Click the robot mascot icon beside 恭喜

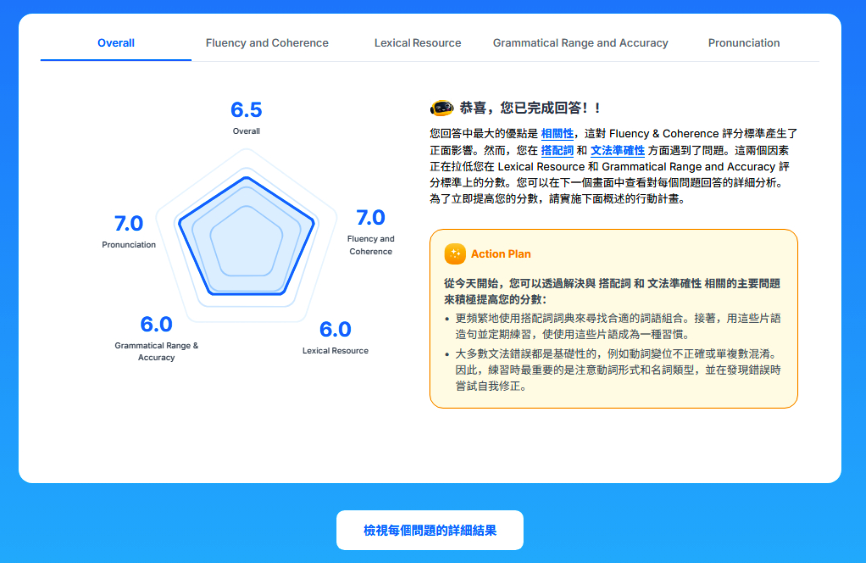click(441, 108)
